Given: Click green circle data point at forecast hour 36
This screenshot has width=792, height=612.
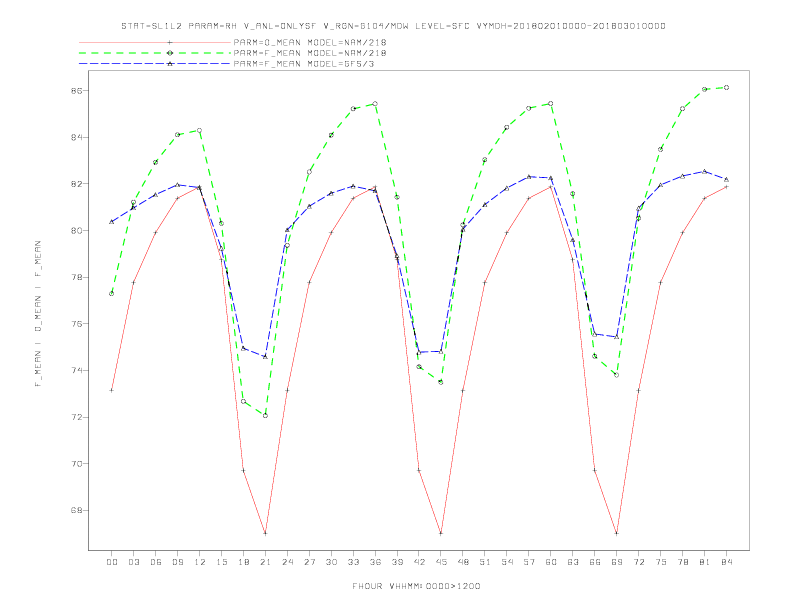Looking at the screenshot, I should 375,104.
